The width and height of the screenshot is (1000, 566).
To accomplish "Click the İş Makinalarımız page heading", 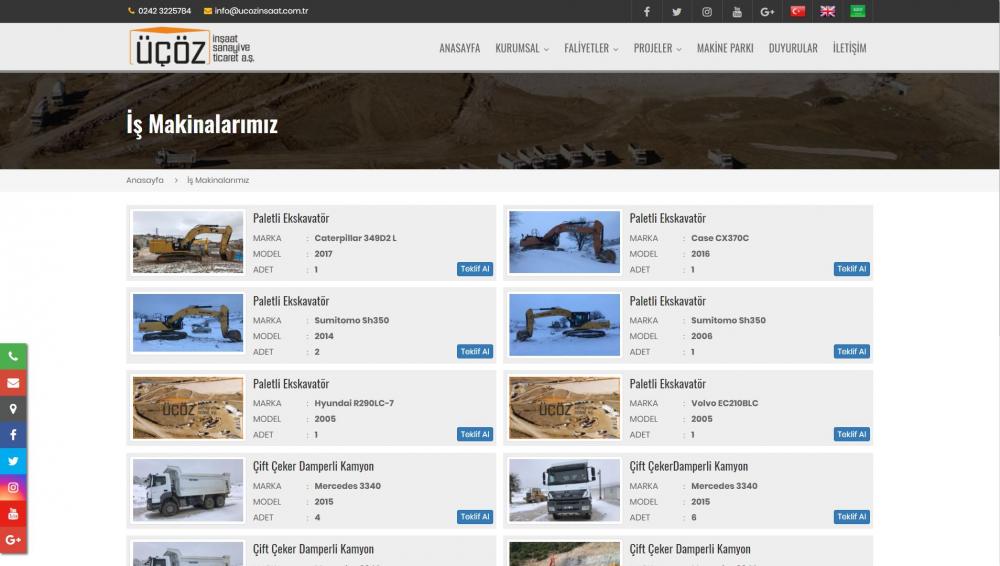I will [x=202, y=124].
